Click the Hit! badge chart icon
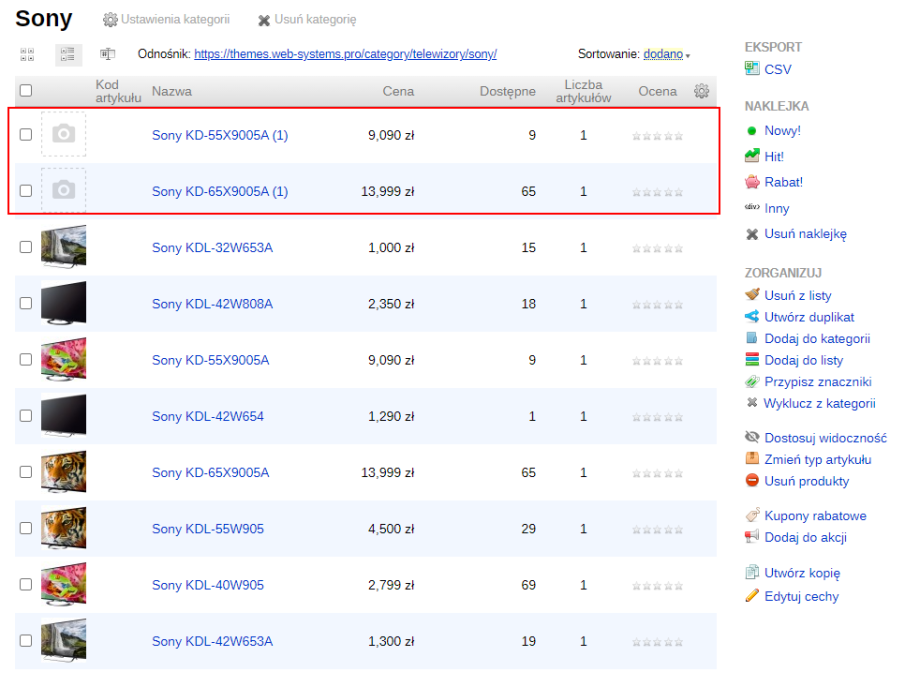The image size is (920, 687). tap(753, 156)
